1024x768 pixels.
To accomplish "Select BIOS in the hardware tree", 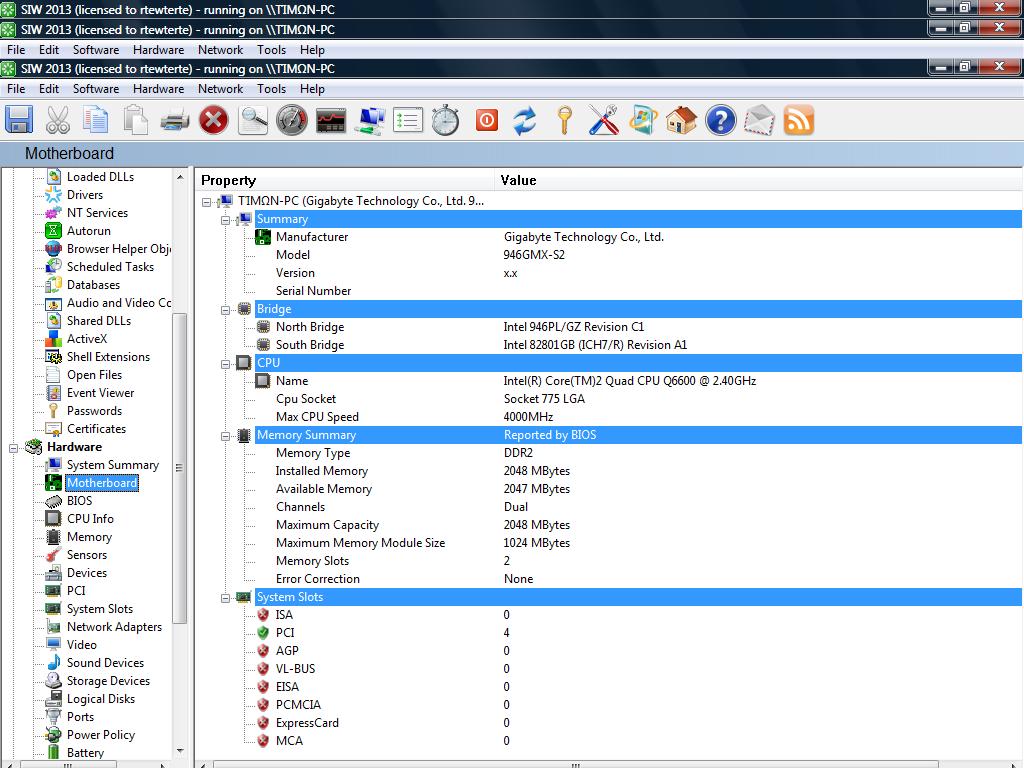I will tap(80, 501).
